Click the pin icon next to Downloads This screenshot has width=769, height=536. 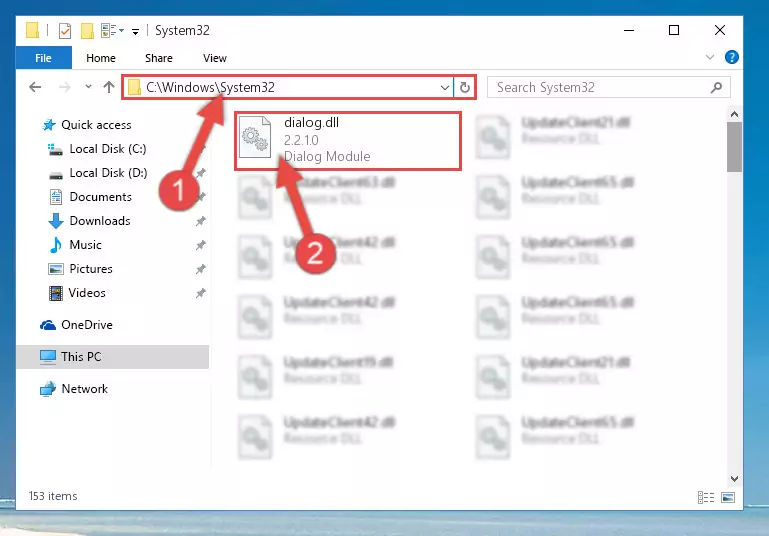pos(201,221)
